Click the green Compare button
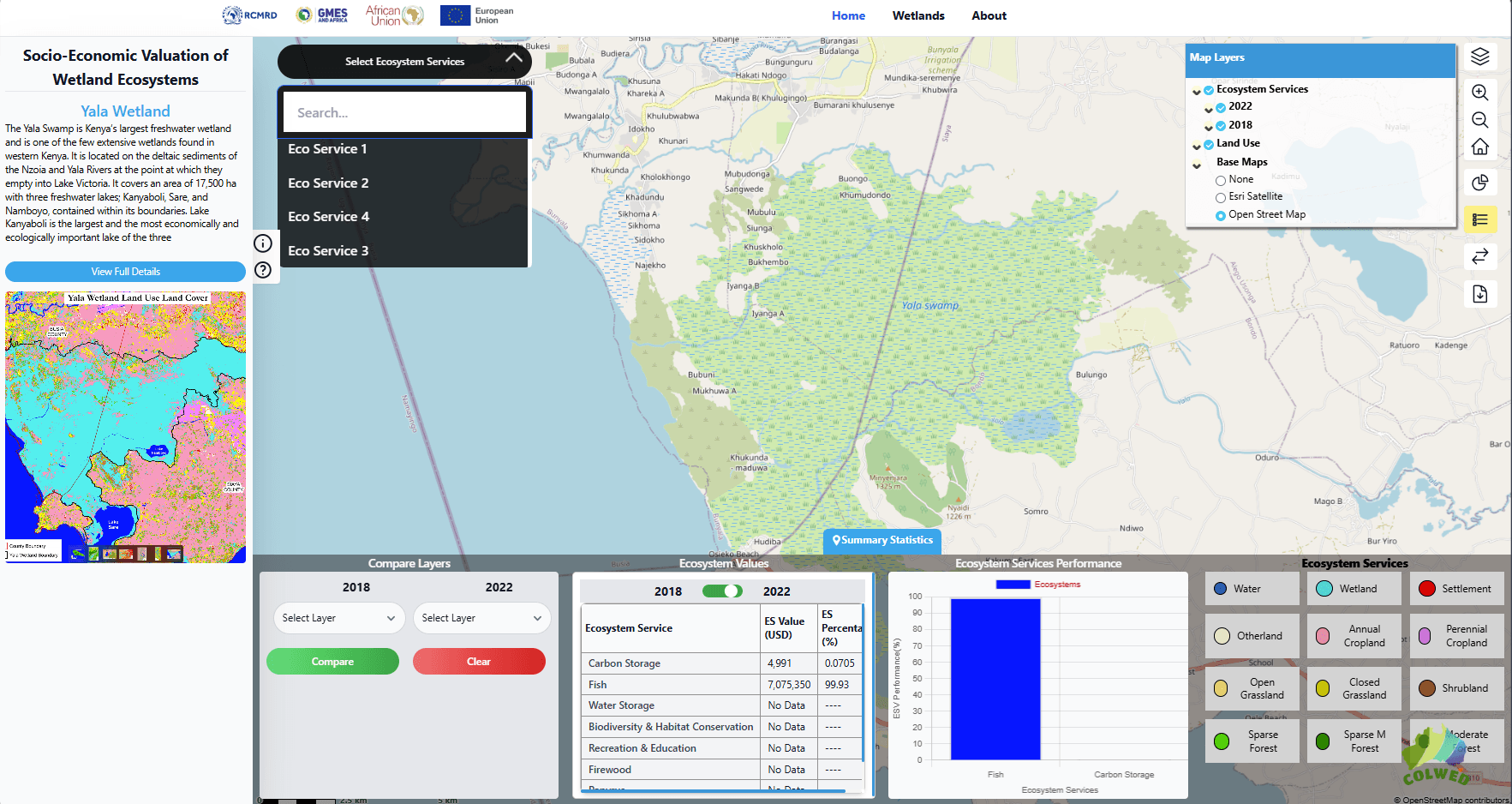This screenshot has width=1512, height=804. (x=332, y=662)
